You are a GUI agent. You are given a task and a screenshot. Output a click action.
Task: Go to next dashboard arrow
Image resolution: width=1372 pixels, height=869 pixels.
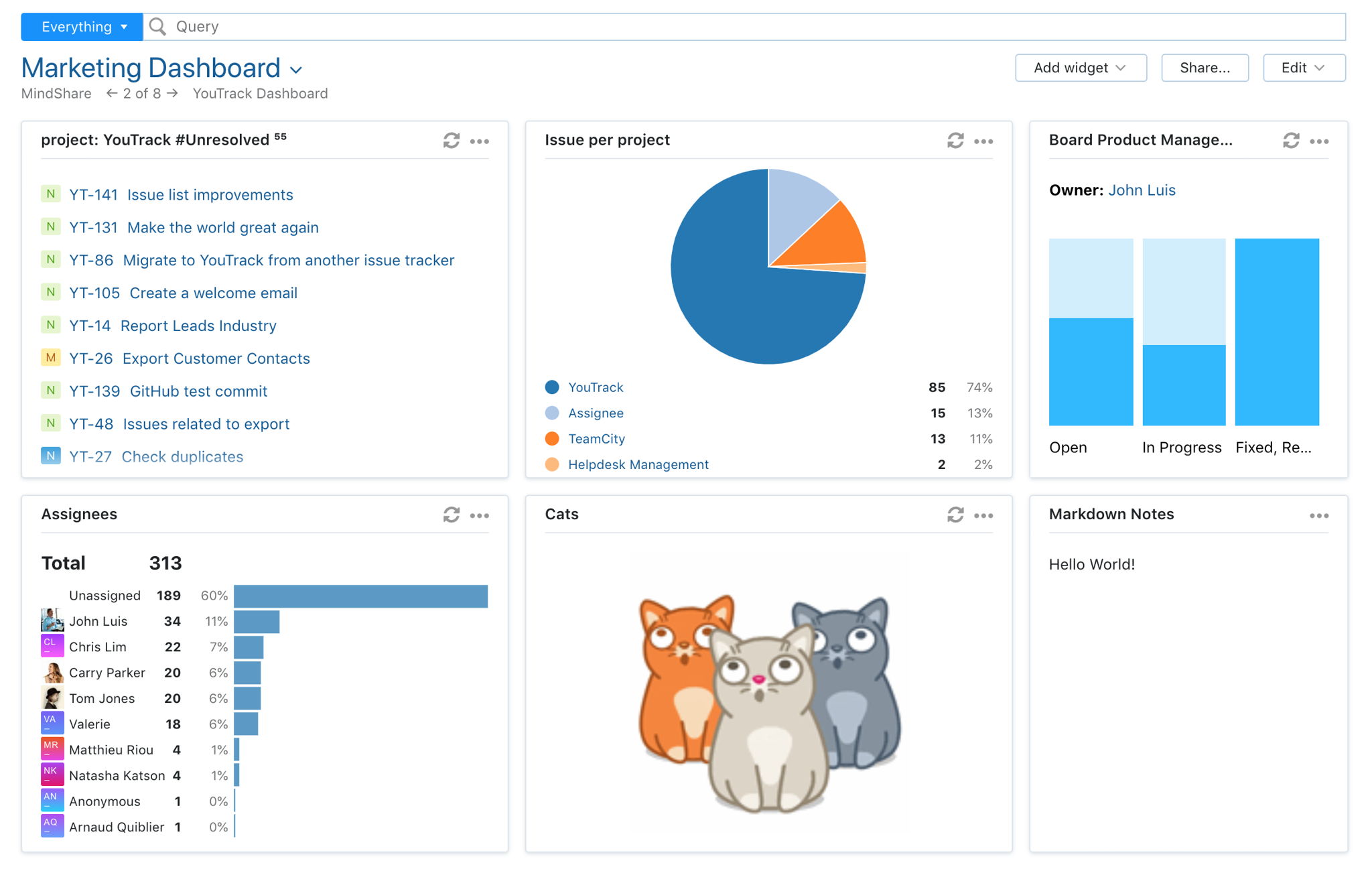(172, 93)
